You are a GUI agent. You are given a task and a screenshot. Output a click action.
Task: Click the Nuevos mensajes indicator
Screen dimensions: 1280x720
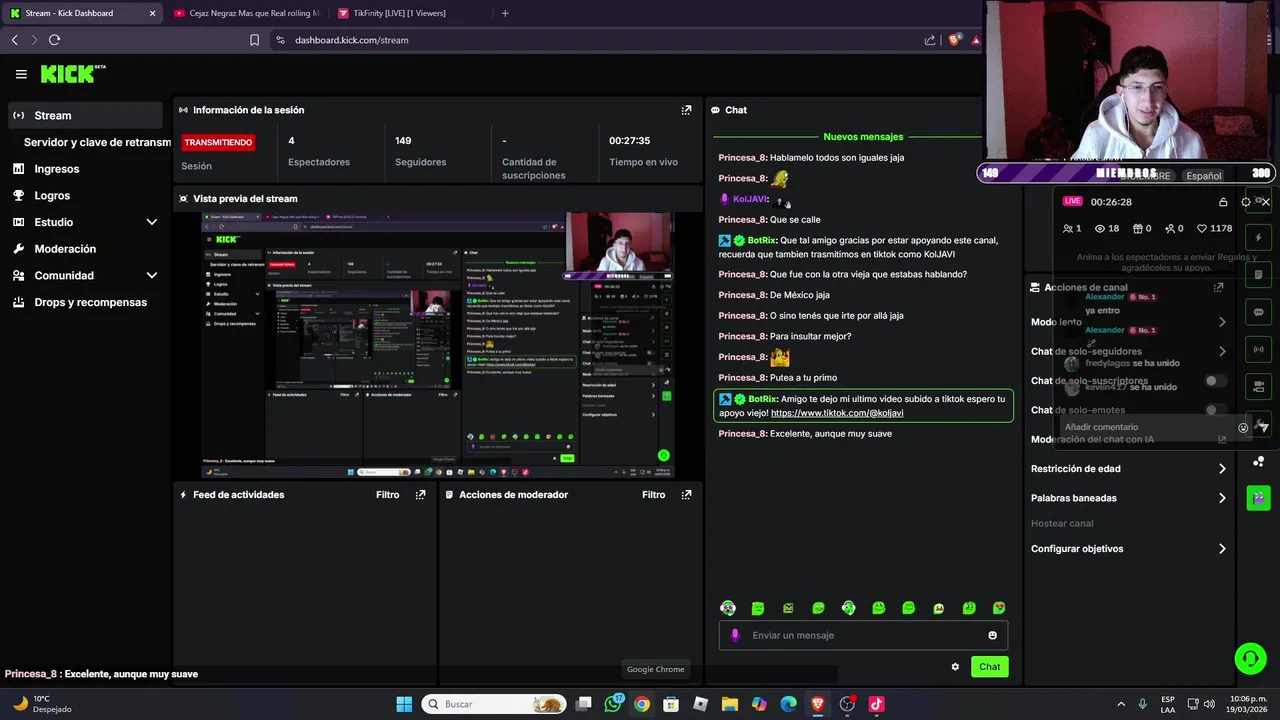[x=863, y=136]
